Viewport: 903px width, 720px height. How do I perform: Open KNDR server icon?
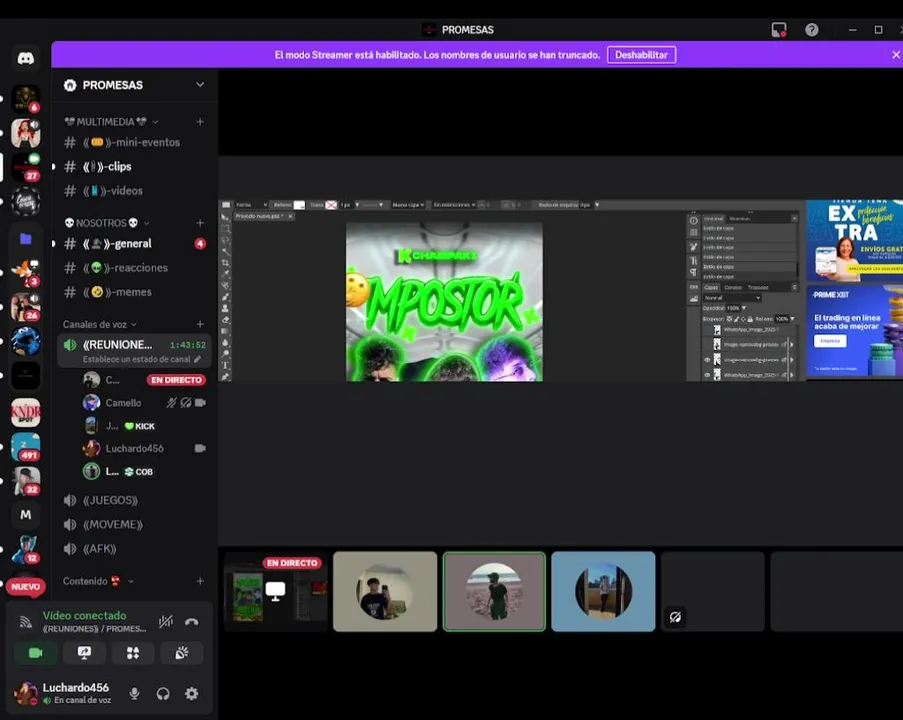pos(25,412)
